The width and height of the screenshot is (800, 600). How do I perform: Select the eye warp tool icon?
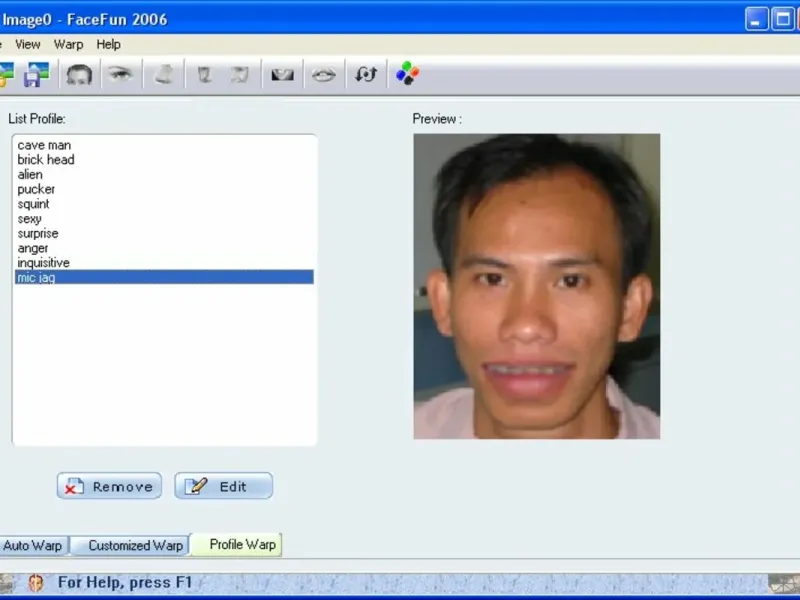pos(121,74)
